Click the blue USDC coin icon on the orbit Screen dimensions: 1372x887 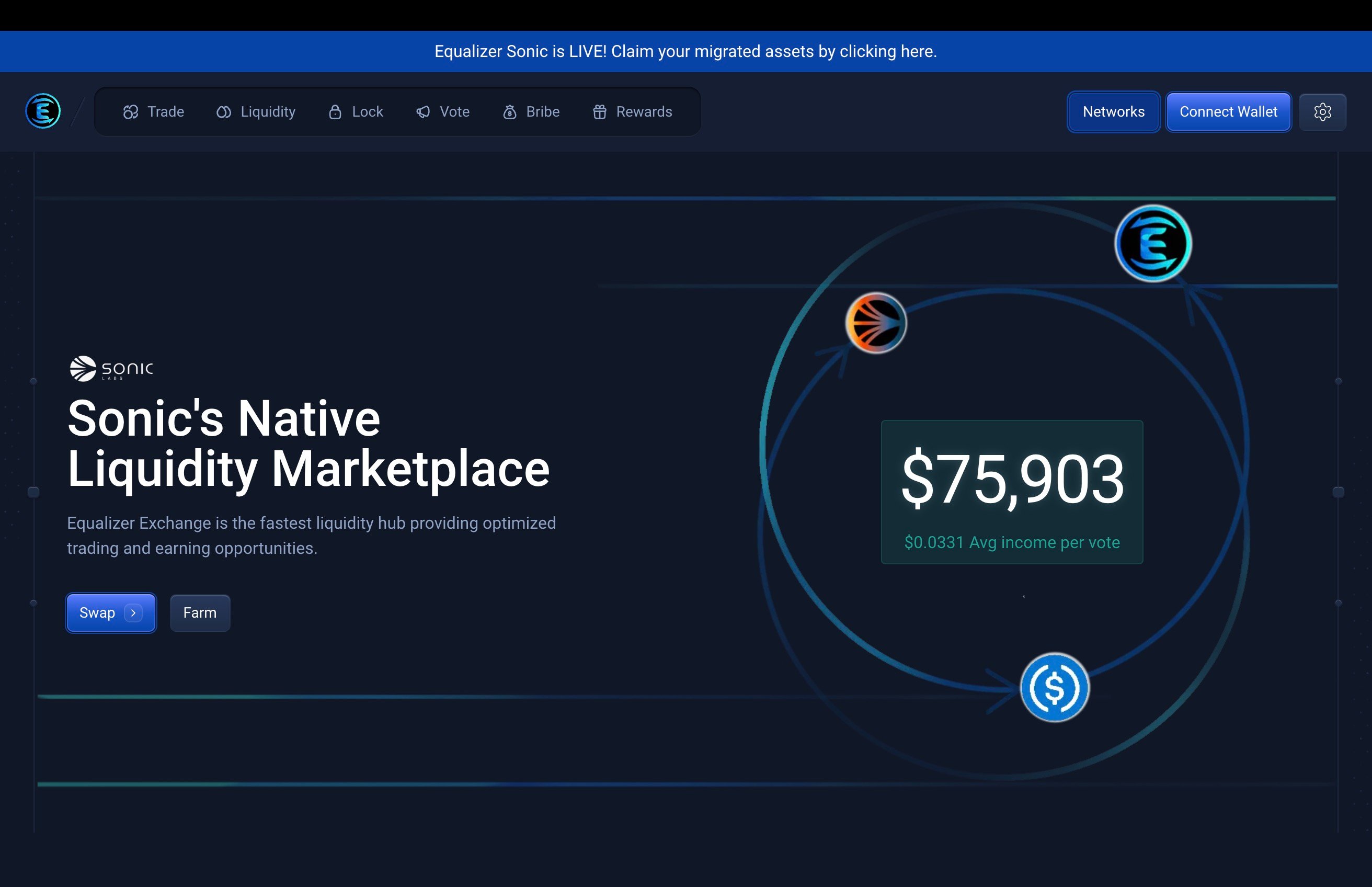coord(1055,687)
